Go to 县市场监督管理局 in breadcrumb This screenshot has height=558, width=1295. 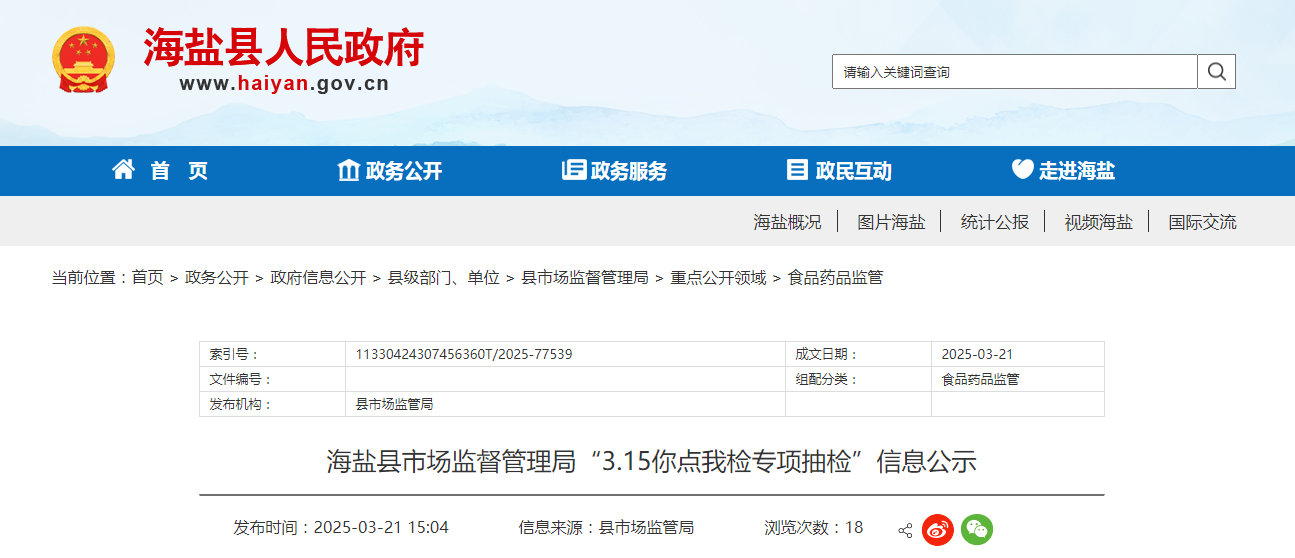[585, 278]
